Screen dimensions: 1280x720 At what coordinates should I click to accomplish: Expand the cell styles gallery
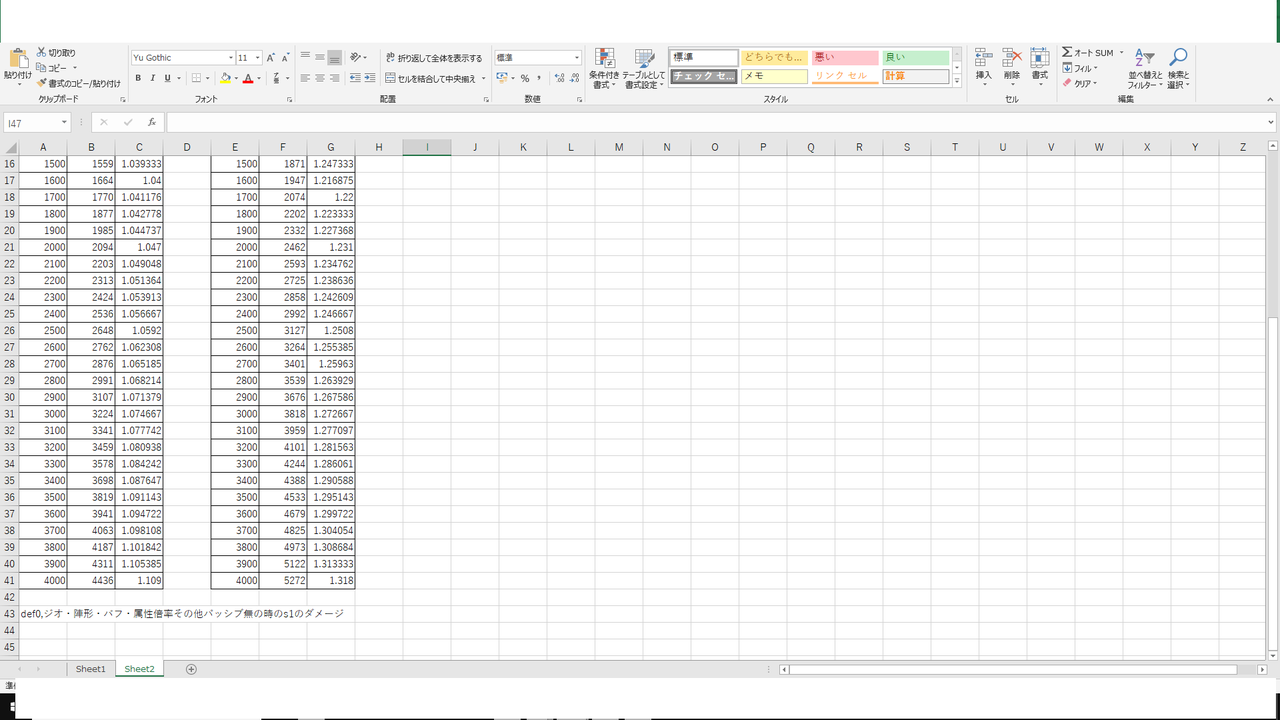tap(957, 81)
